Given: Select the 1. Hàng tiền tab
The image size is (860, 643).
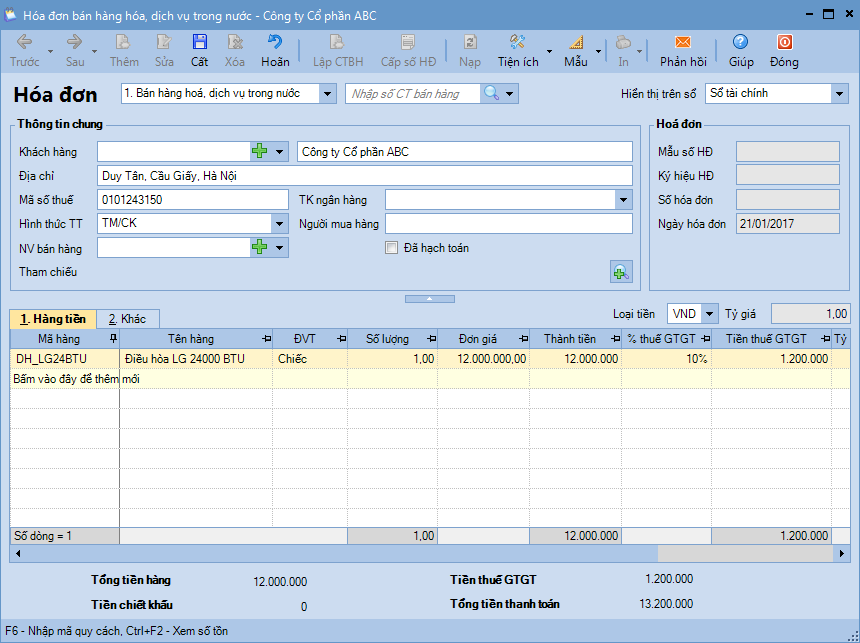Looking at the screenshot, I should coord(53,319).
